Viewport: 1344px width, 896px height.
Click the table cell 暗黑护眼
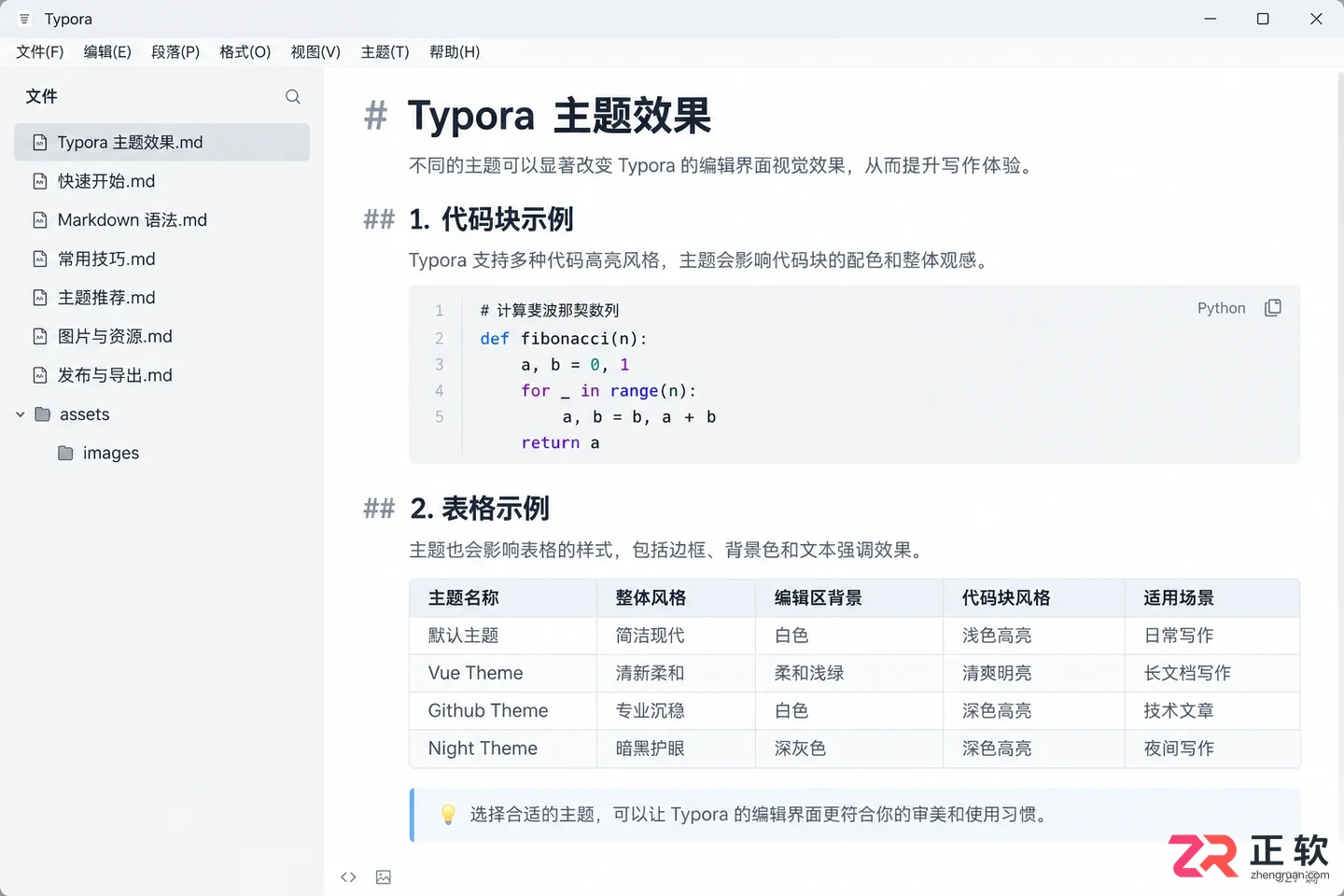[651, 749]
